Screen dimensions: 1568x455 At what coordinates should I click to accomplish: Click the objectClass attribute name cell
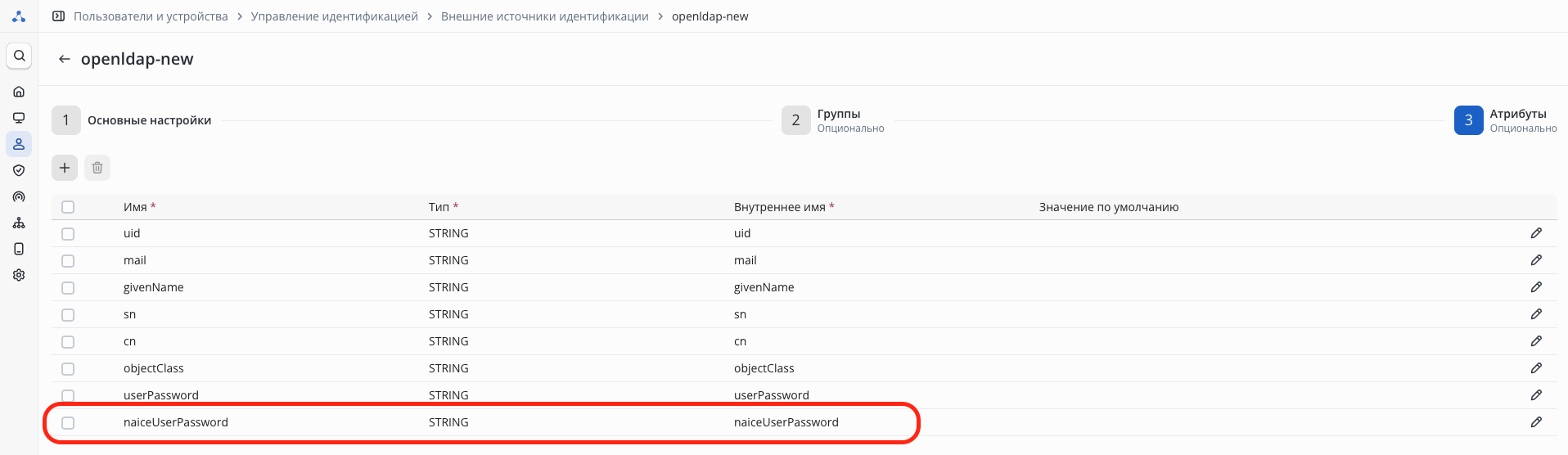point(154,368)
